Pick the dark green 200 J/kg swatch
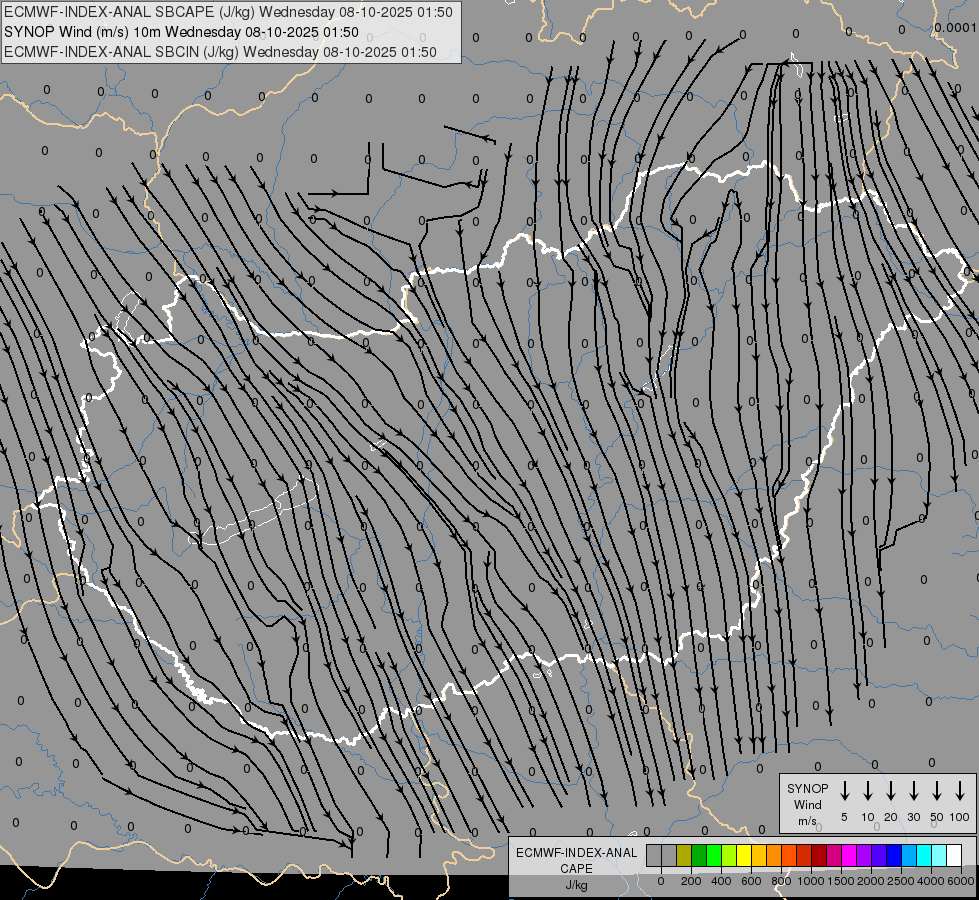This screenshot has width=979, height=900. click(699, 855)
